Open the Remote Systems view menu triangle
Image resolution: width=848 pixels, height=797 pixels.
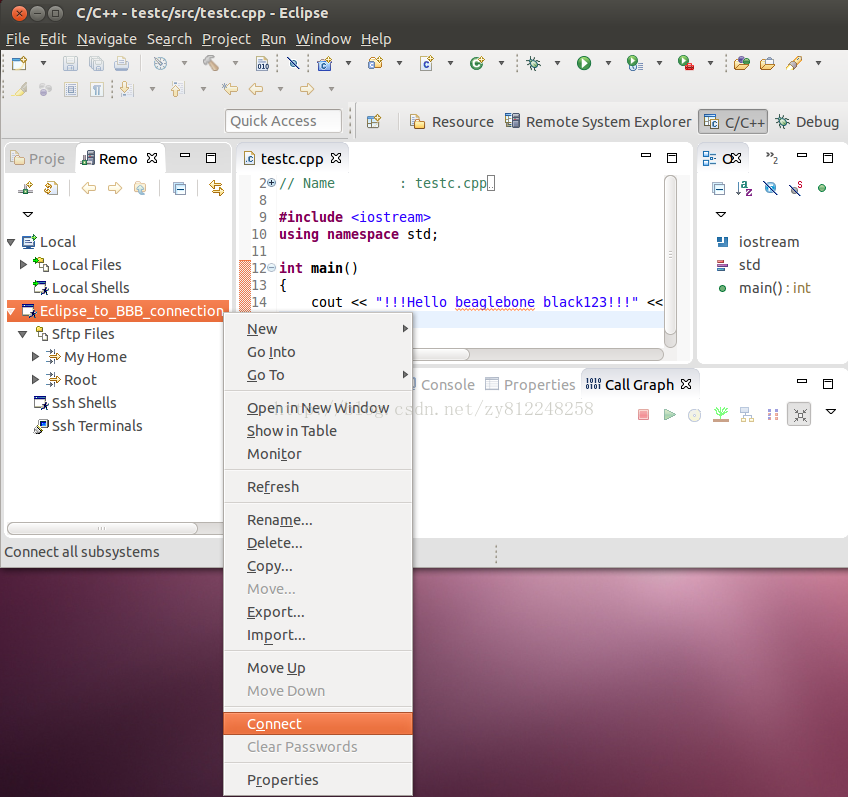[x=27, y=214]
